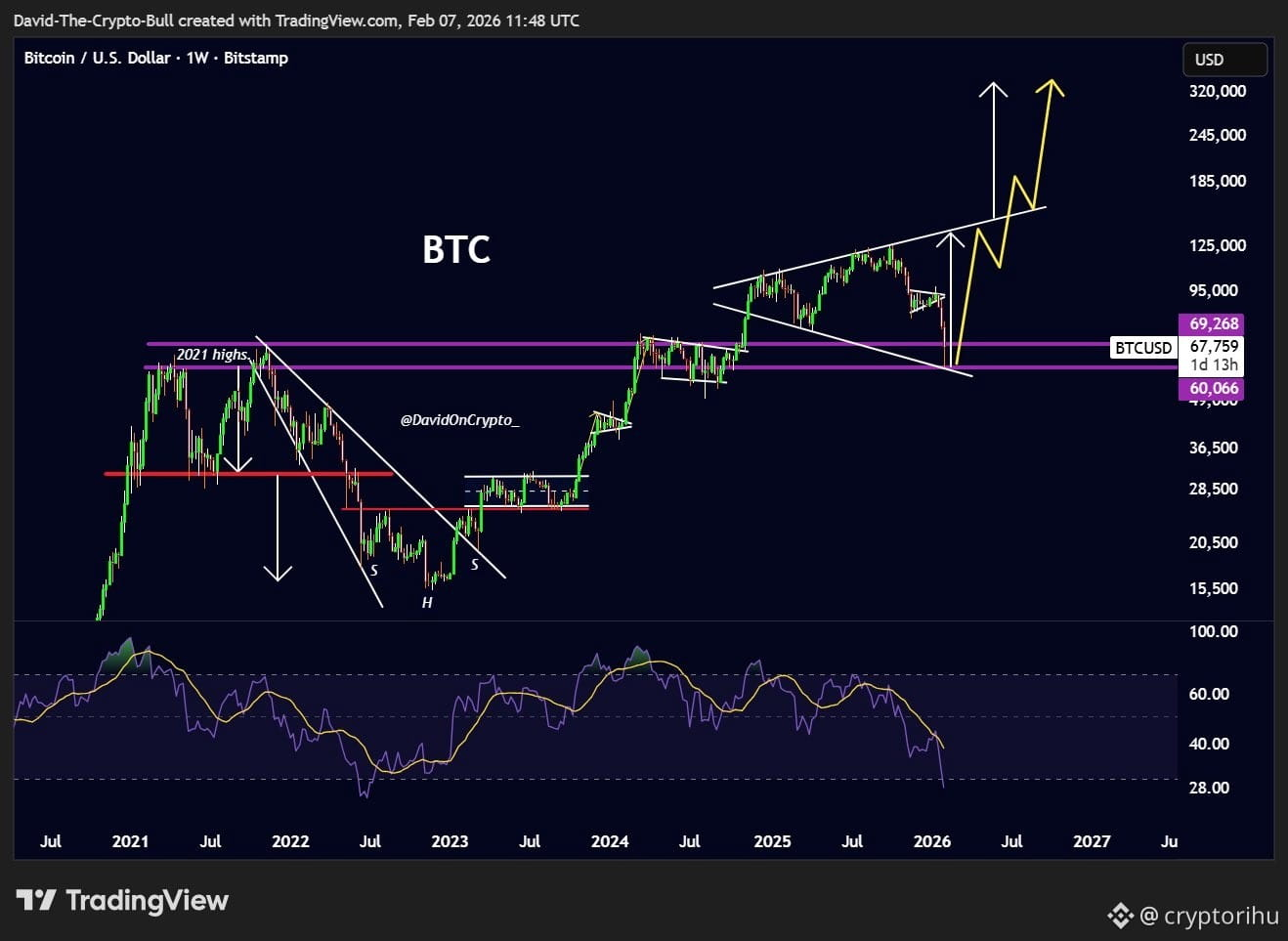Image resolution: width=1288 pixels, height=941 pixels.
Task: Click the 36,500 price axis label
Action: pyautogui.click(x=1214, y=448)
